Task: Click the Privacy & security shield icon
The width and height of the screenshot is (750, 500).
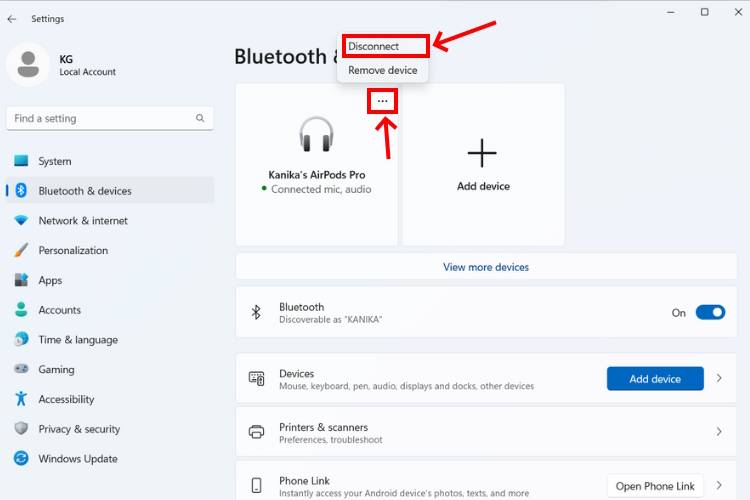Action: click(x=21, y=428)
